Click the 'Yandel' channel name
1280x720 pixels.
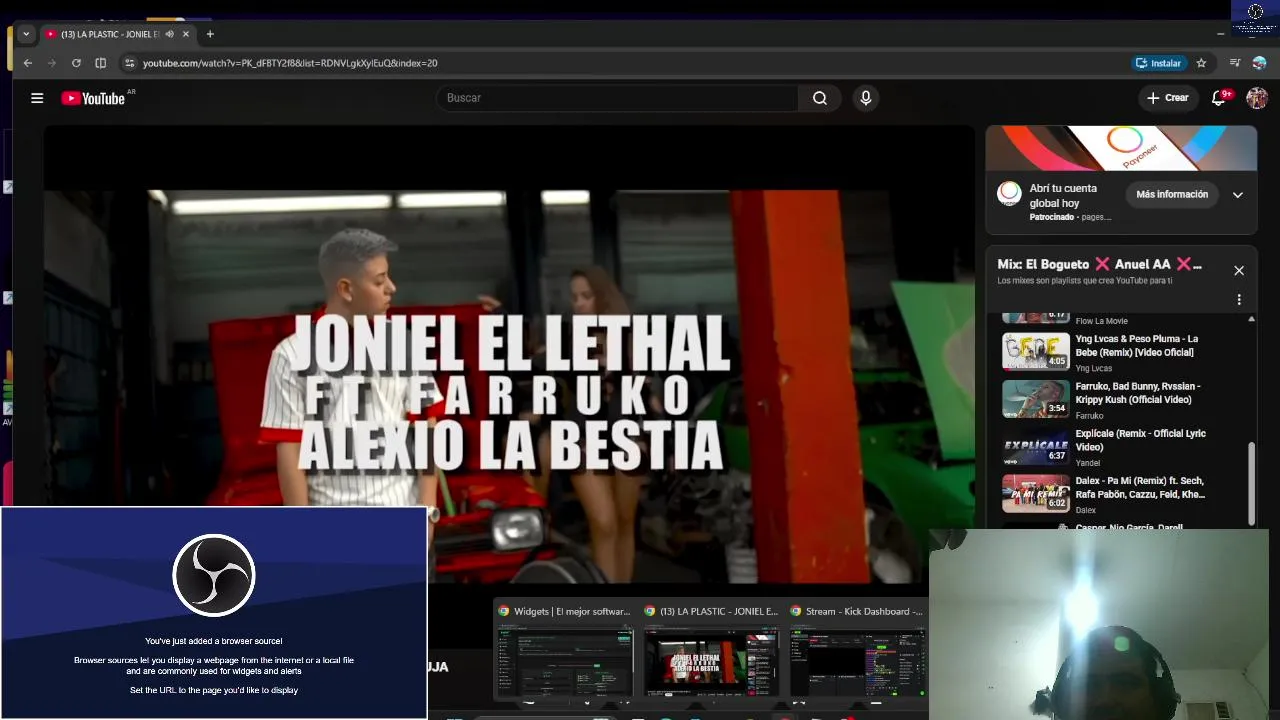(x=1088, y=463)
